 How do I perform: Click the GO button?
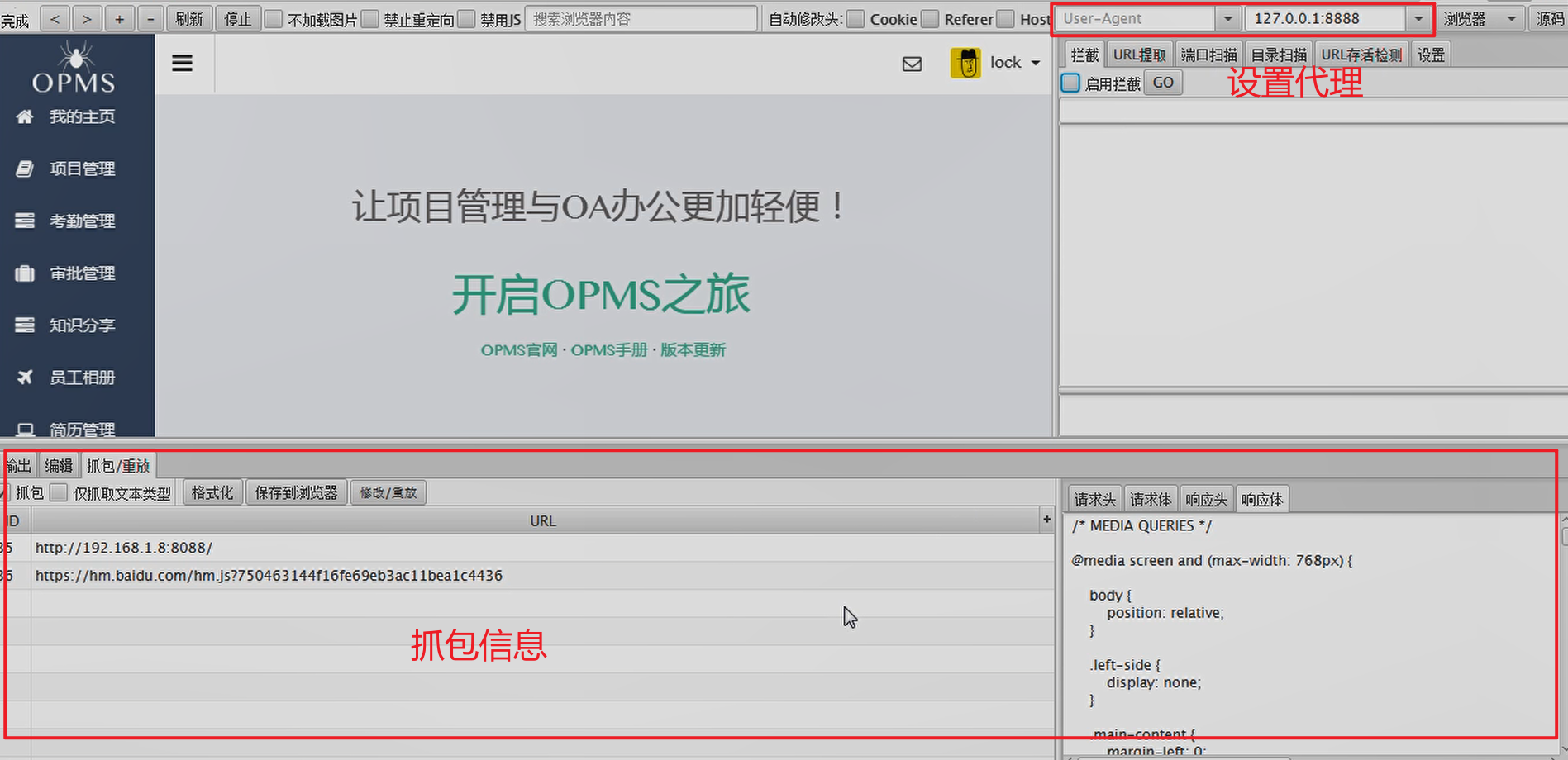point(1163,83)
